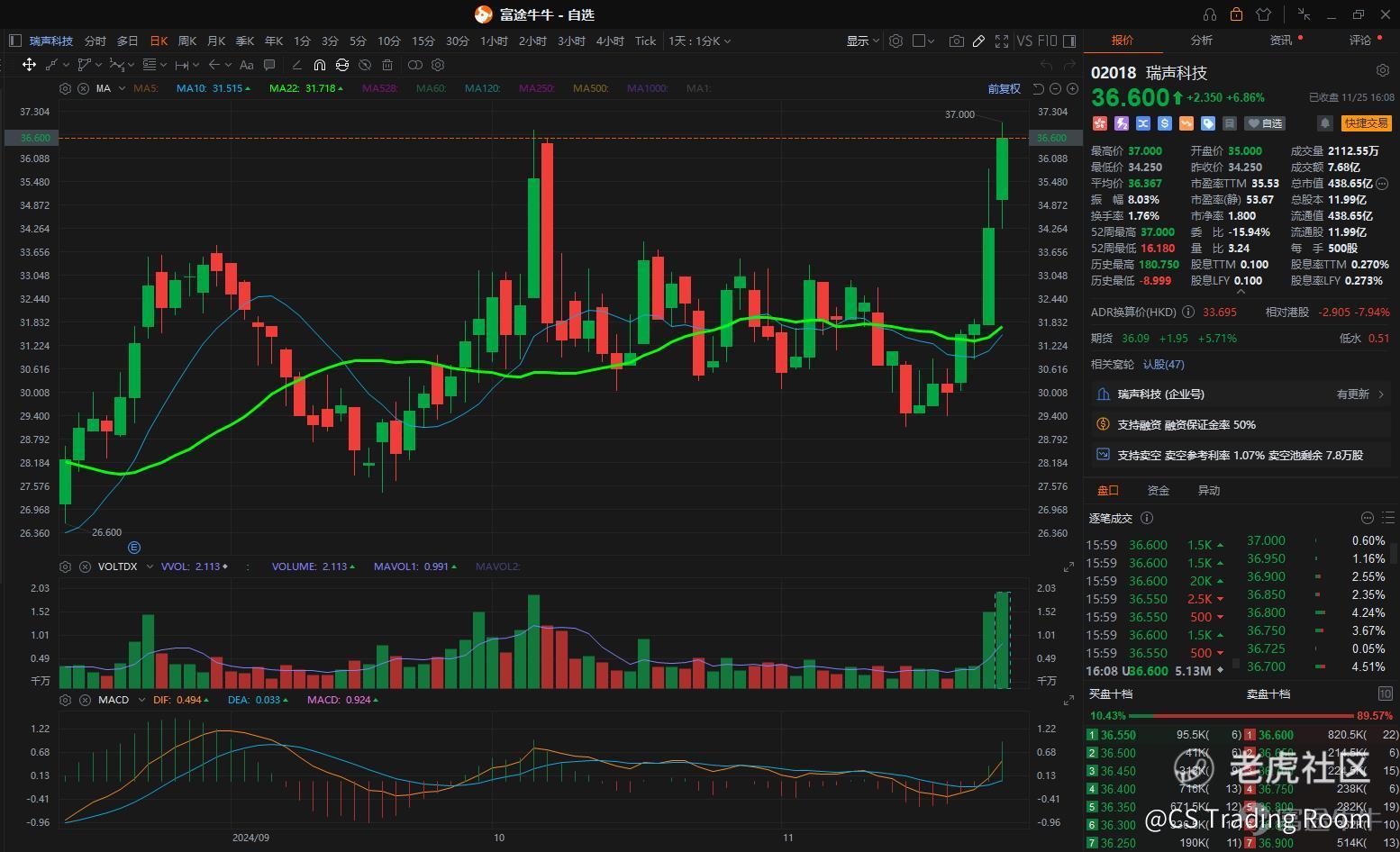This screenshot has height=852, width=1400.
Task: Open the 认股(47) warrants link
Action: [1164, 365]
